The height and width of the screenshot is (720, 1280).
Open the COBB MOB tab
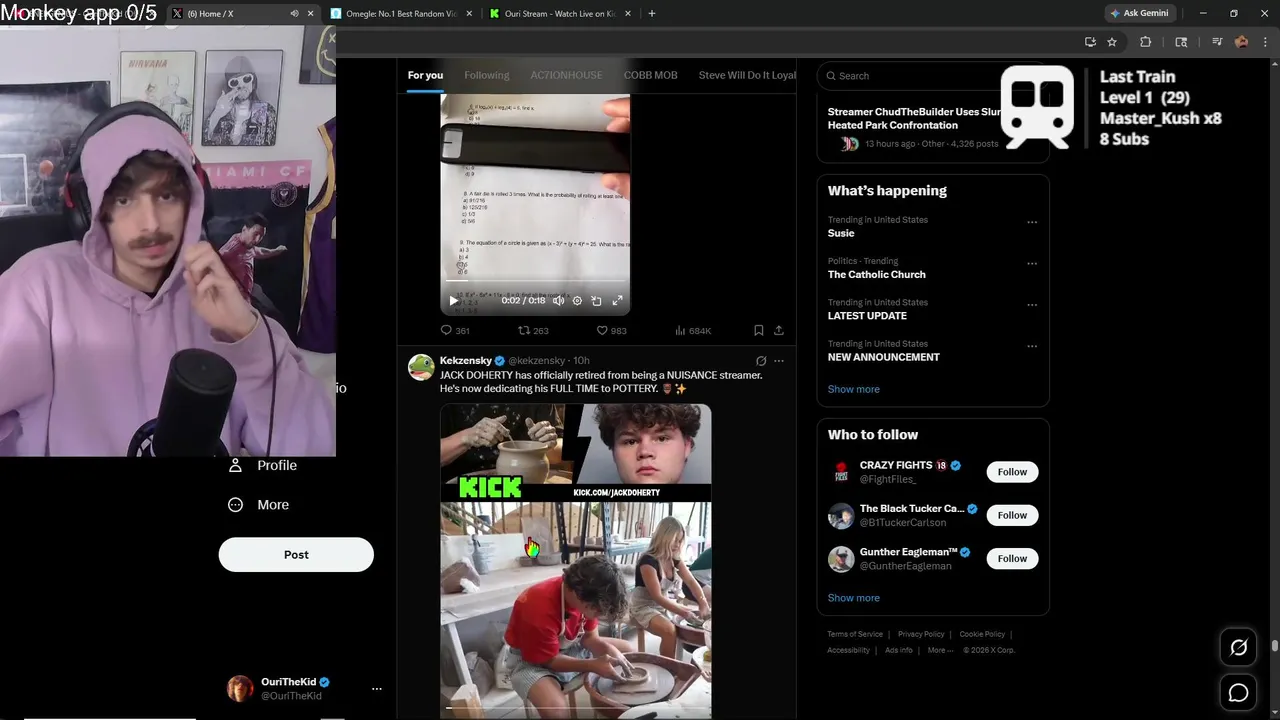point(651,75)
